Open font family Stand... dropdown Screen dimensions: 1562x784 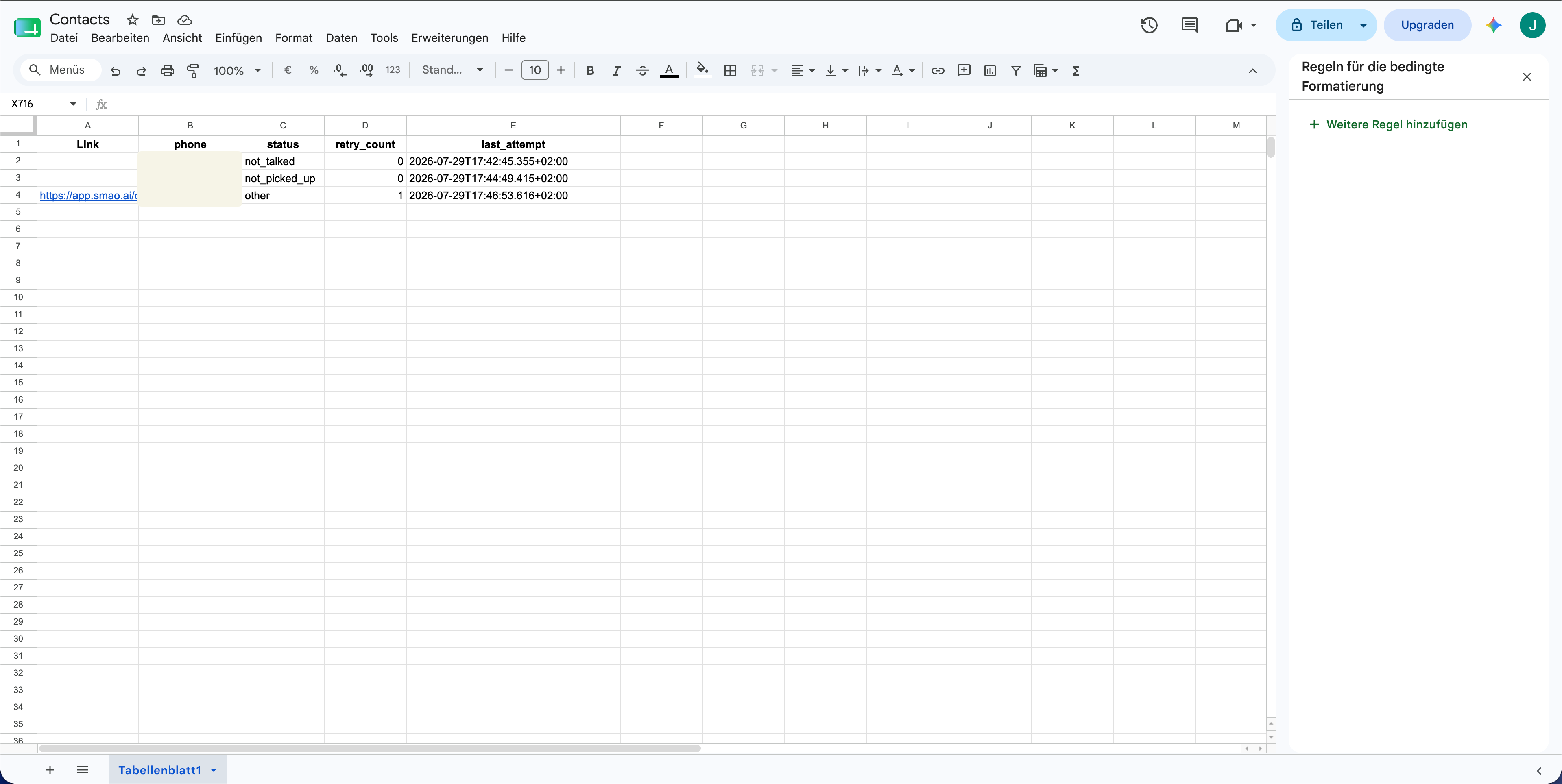(452, 70)
